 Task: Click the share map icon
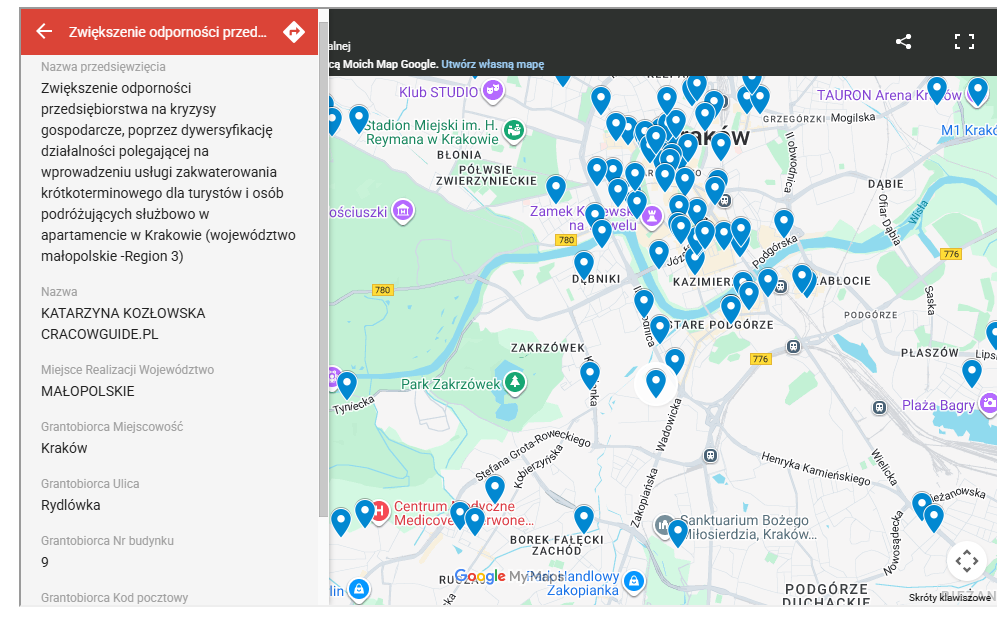pos(903,42)
